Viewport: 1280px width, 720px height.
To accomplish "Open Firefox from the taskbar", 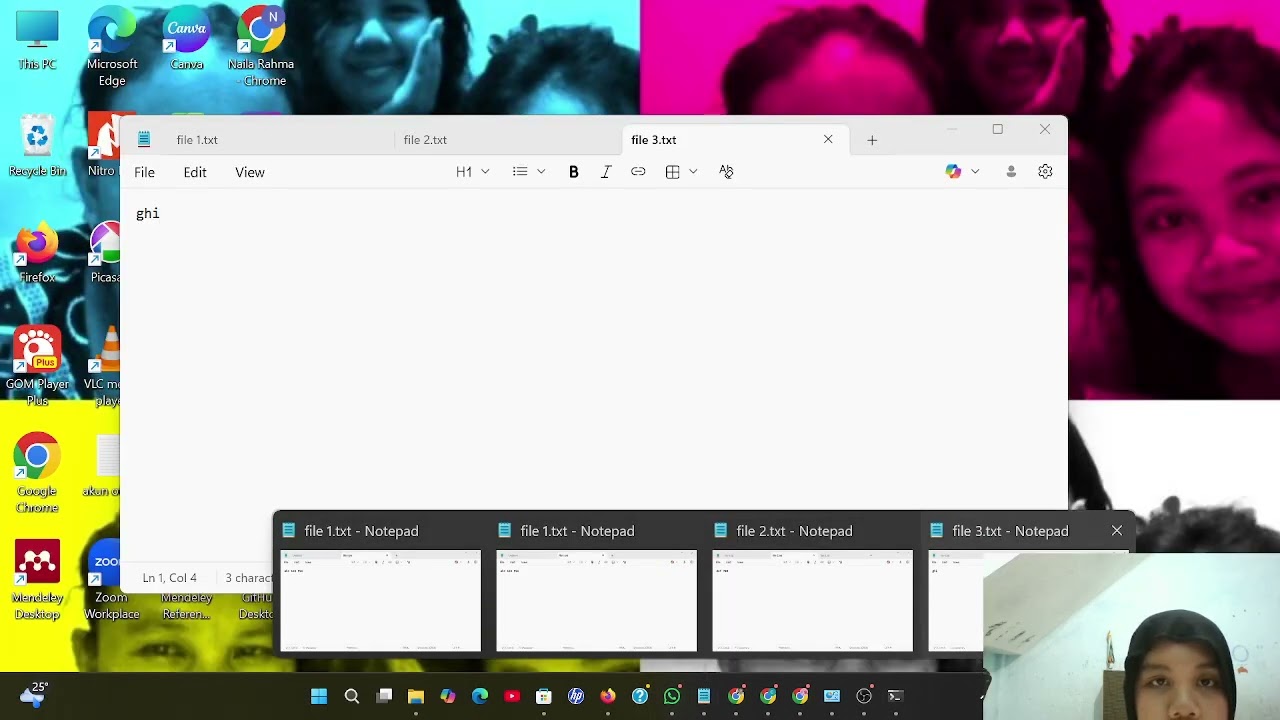I will (x=608, y=696).
